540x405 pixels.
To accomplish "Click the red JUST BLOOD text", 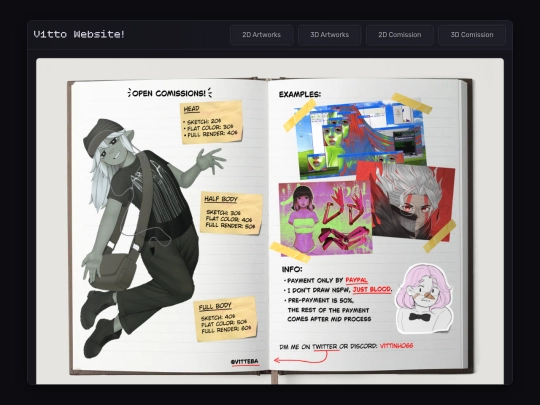I will tap(372, 289).
